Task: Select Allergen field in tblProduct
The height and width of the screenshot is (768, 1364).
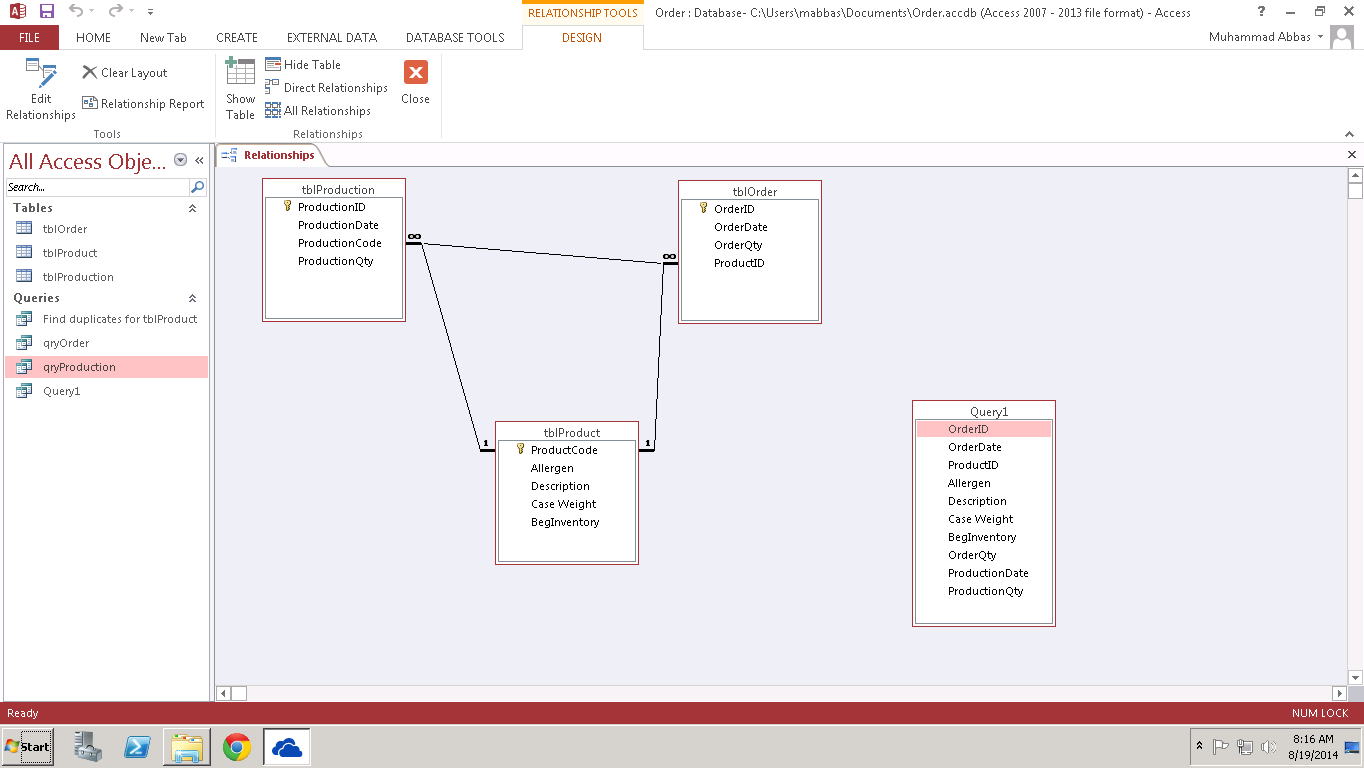Action: pos(552,468)
